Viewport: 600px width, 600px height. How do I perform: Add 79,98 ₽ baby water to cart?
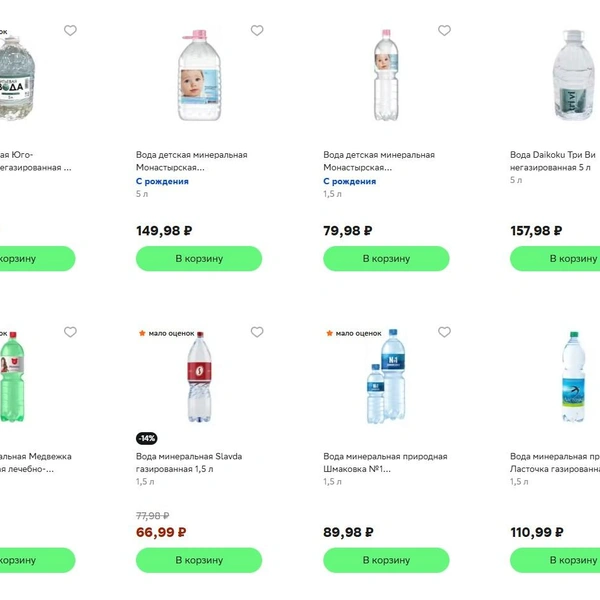point(386,258)
